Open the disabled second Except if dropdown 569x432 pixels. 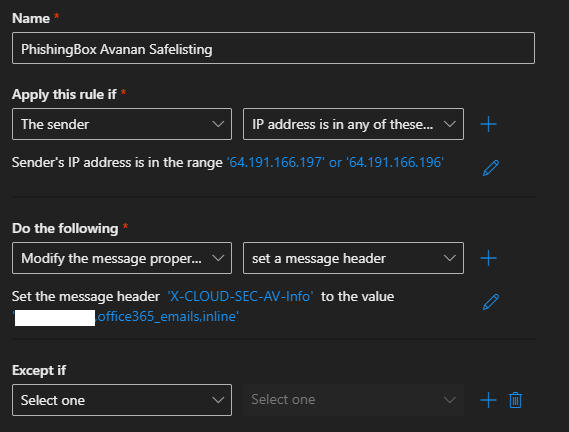click(353, 400)
